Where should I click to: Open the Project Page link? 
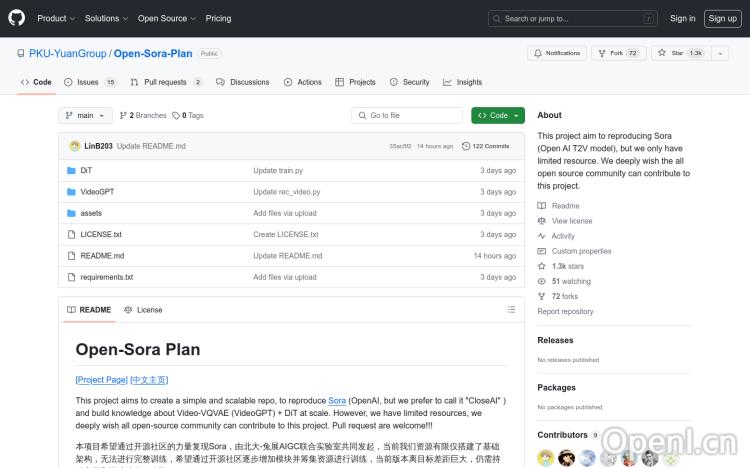click(x=101, y=380)
